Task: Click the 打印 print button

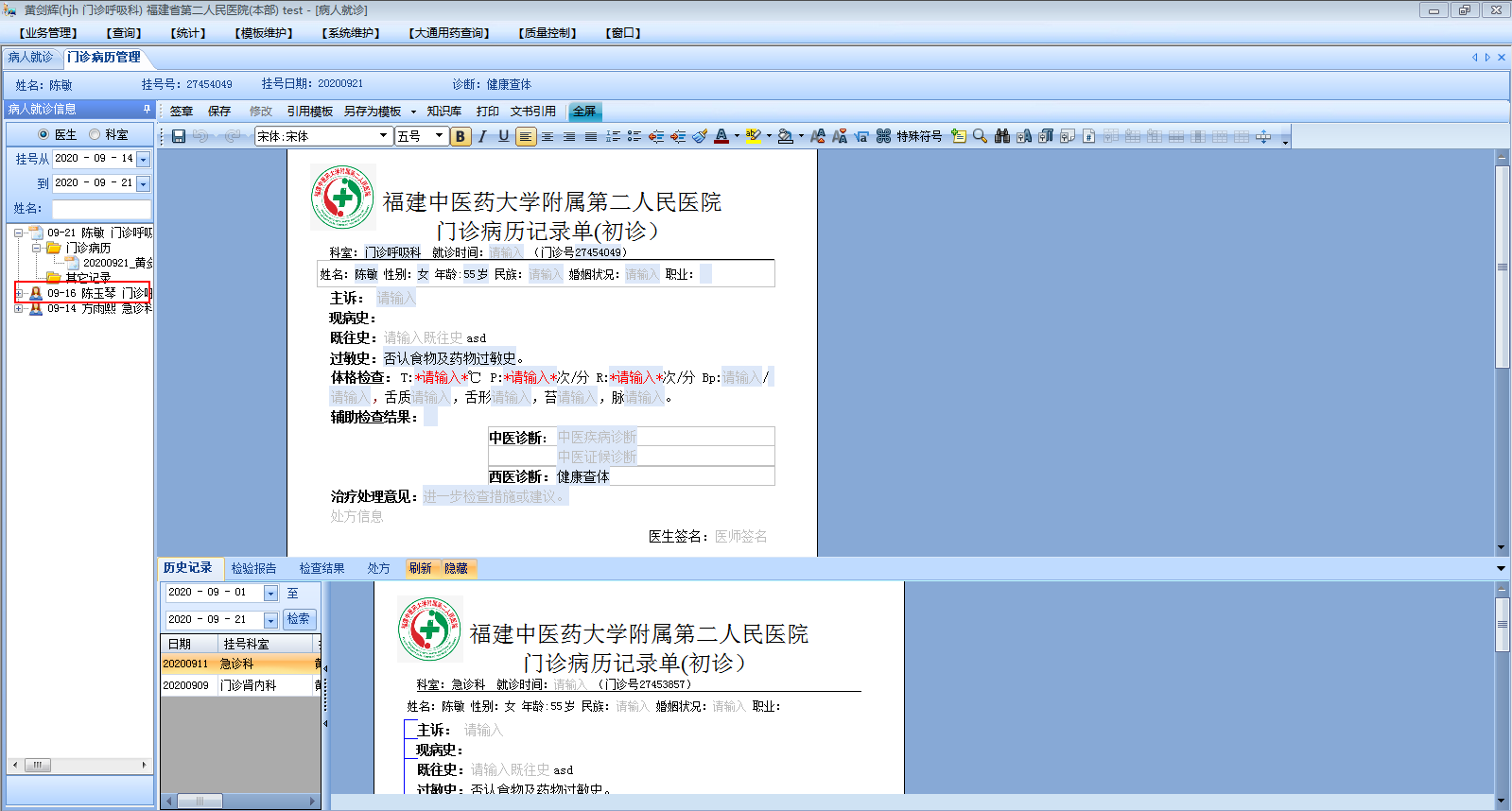Action: pyautogui.click(x=488, y=112)
